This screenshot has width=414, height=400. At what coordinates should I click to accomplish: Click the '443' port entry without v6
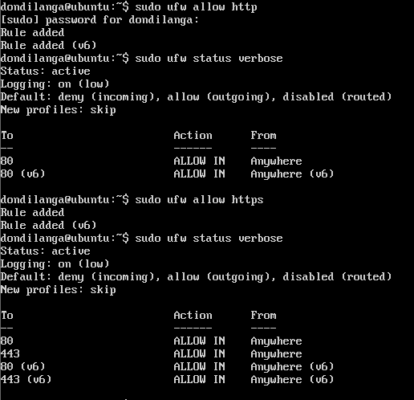pos(10,354)
